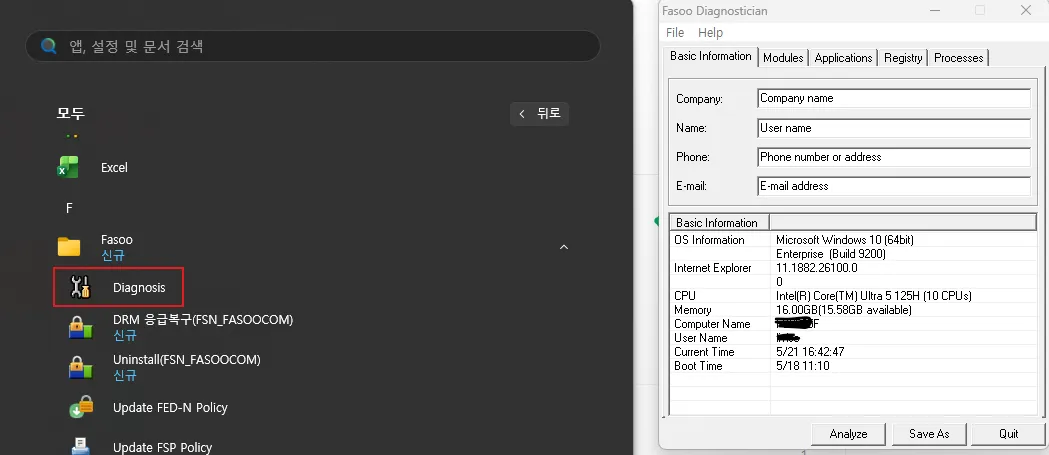The width and height of the screenshot is (1049, 455).
Task: Switch to the Modules tab
Action: (x=783, y=58)
